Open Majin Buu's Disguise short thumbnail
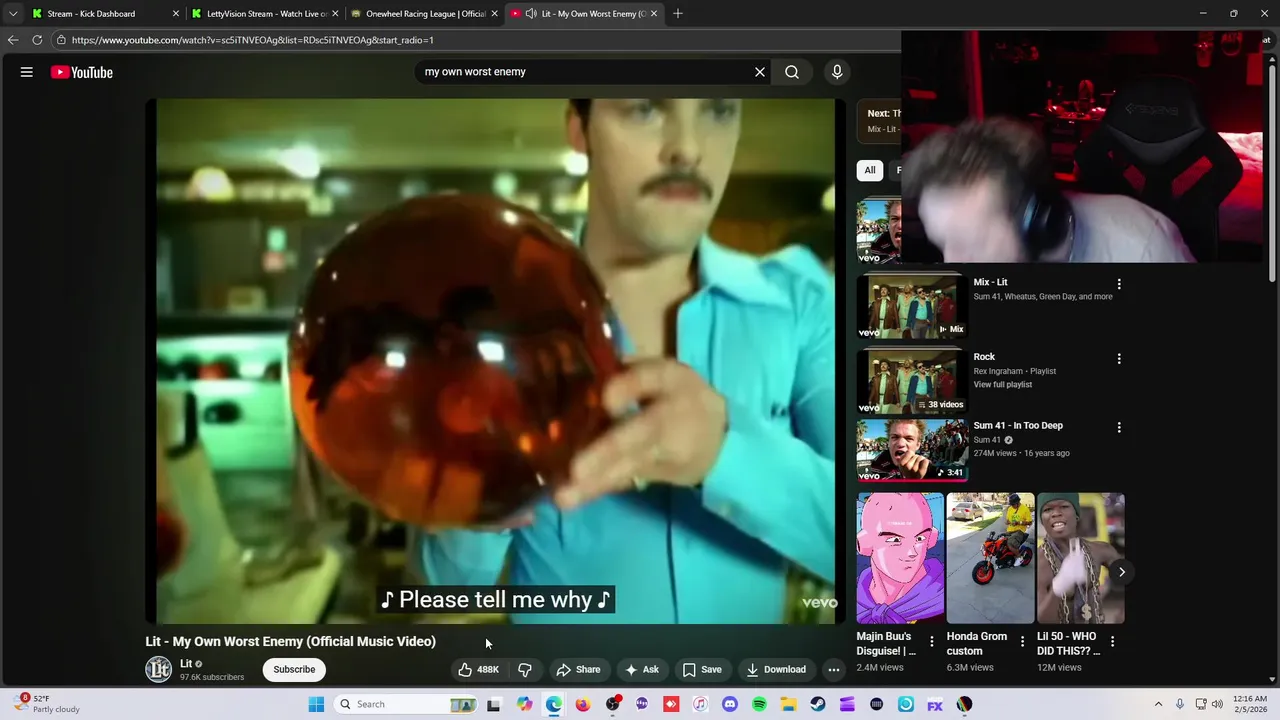Image resolution: width=1280 pixels, height=720 pixels. (900, 558)
